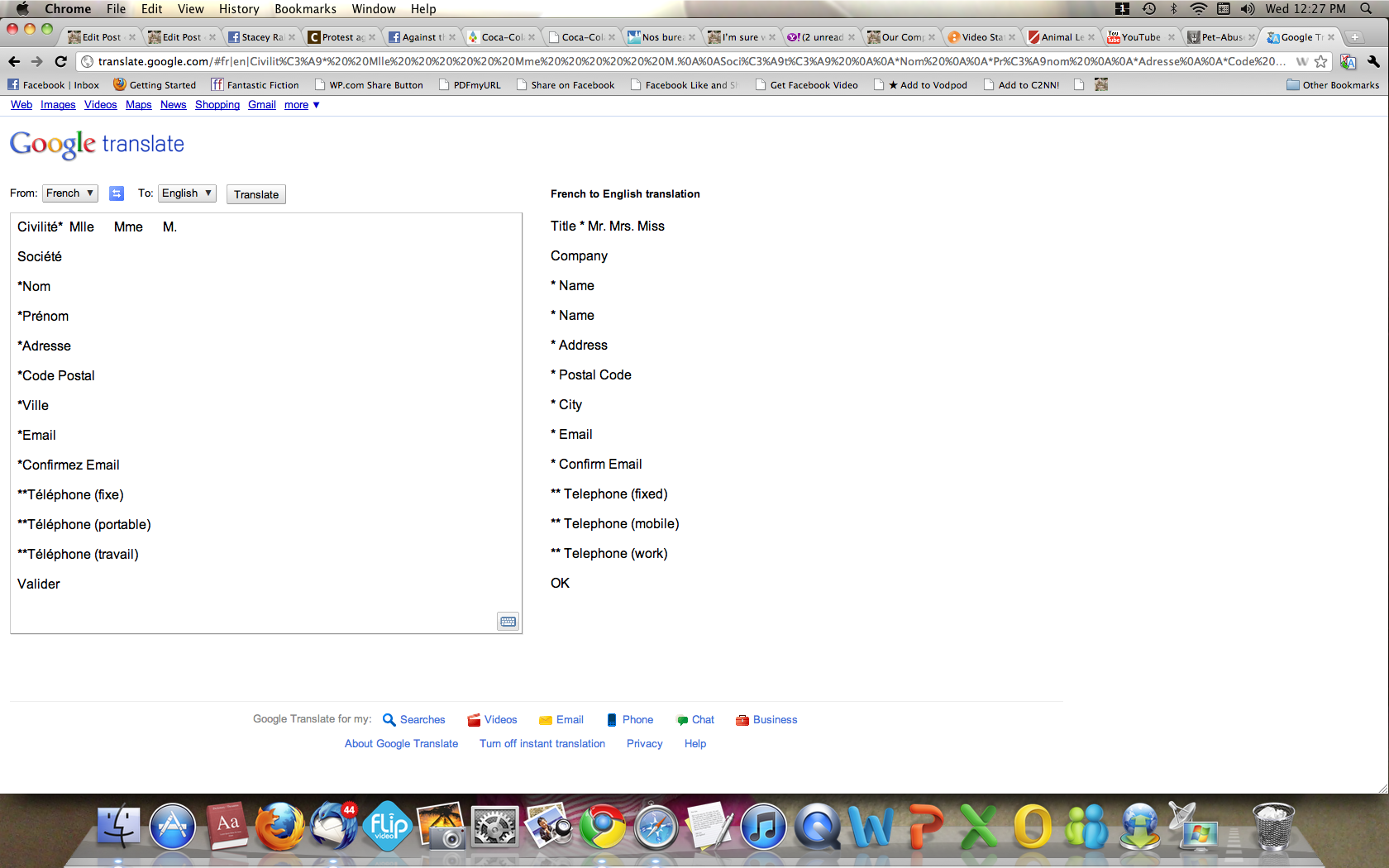Switch to the YouTube tab

coord(1140,37)
